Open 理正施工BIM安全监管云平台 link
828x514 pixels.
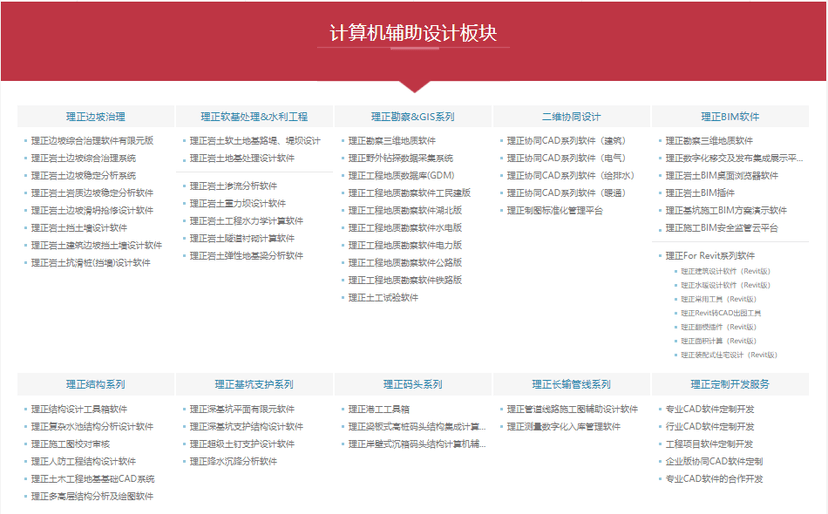click(x=722, y=228)
